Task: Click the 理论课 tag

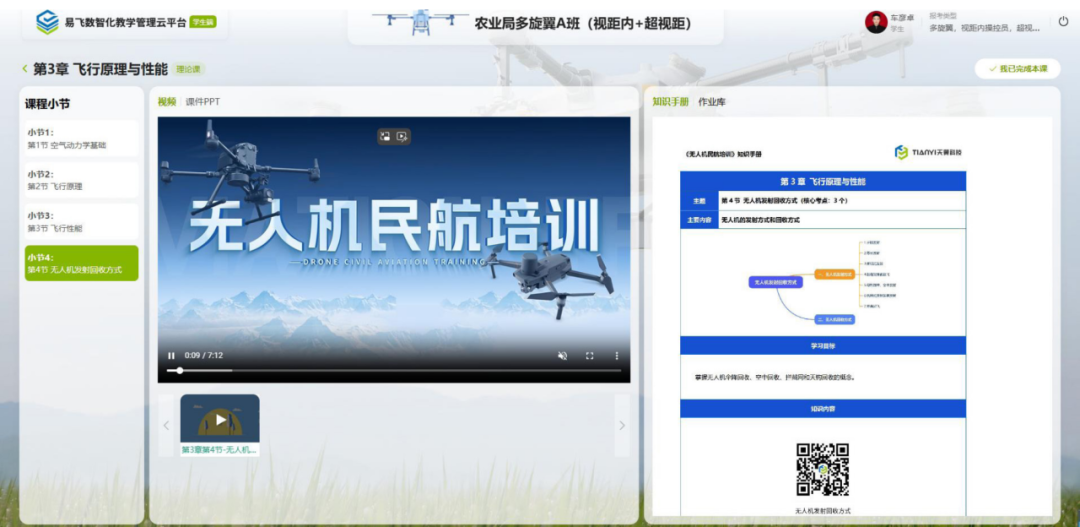Action: (189, 69)
